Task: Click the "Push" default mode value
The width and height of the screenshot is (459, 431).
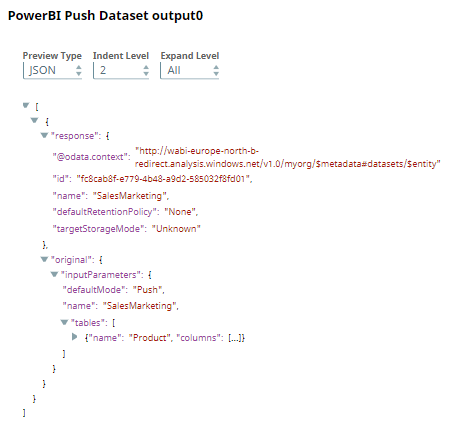Action: 147,290
